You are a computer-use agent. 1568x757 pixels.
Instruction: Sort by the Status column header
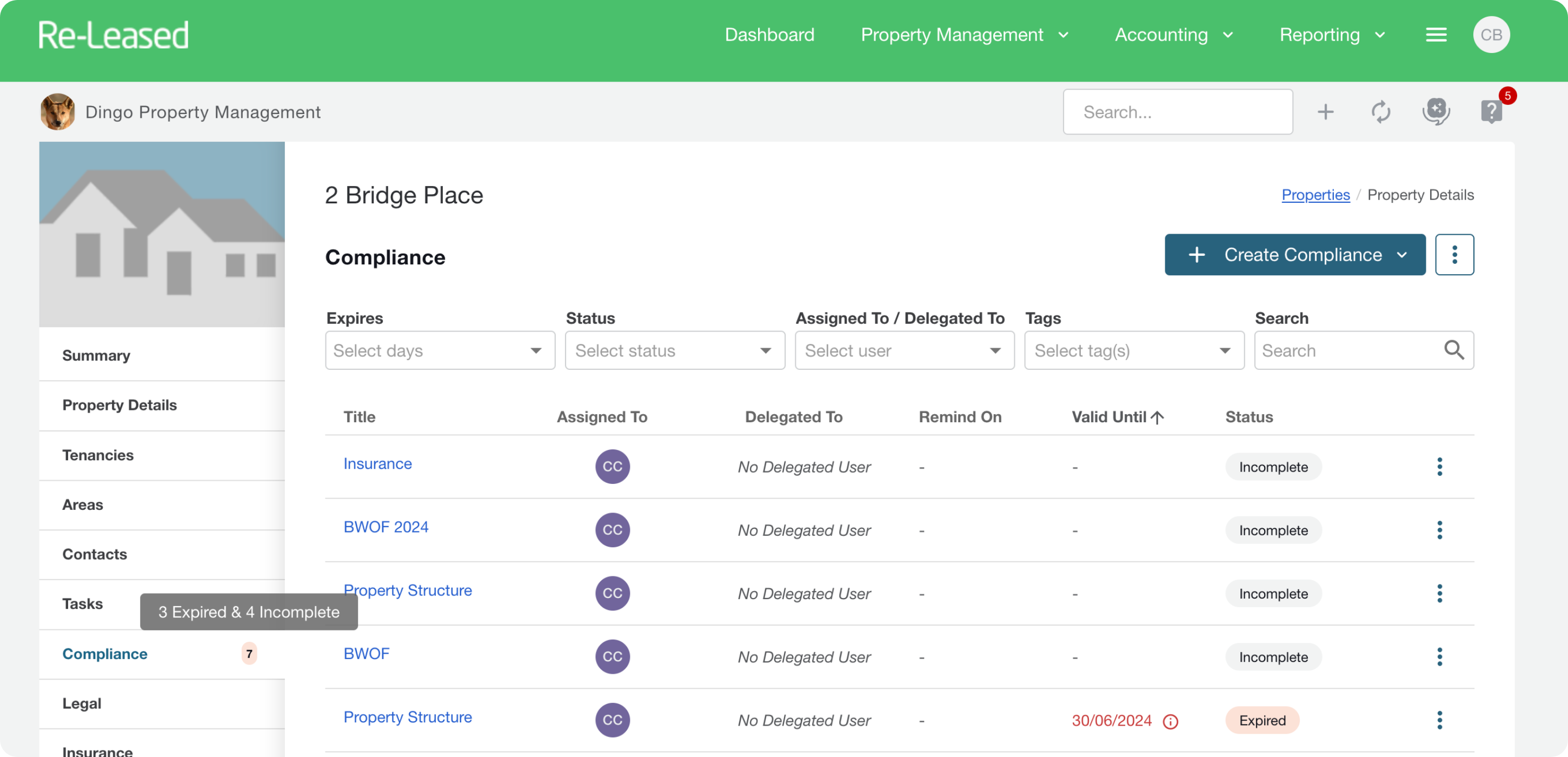1248,417
